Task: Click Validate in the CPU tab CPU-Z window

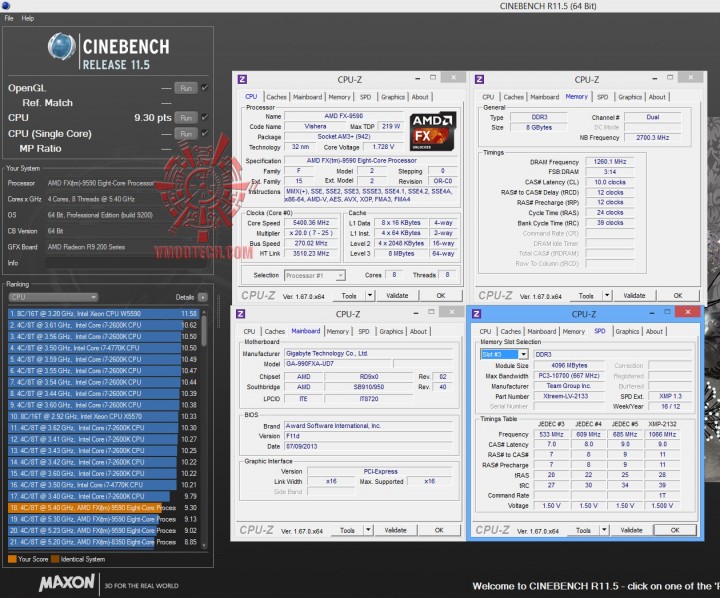Action: pos(397,295)
